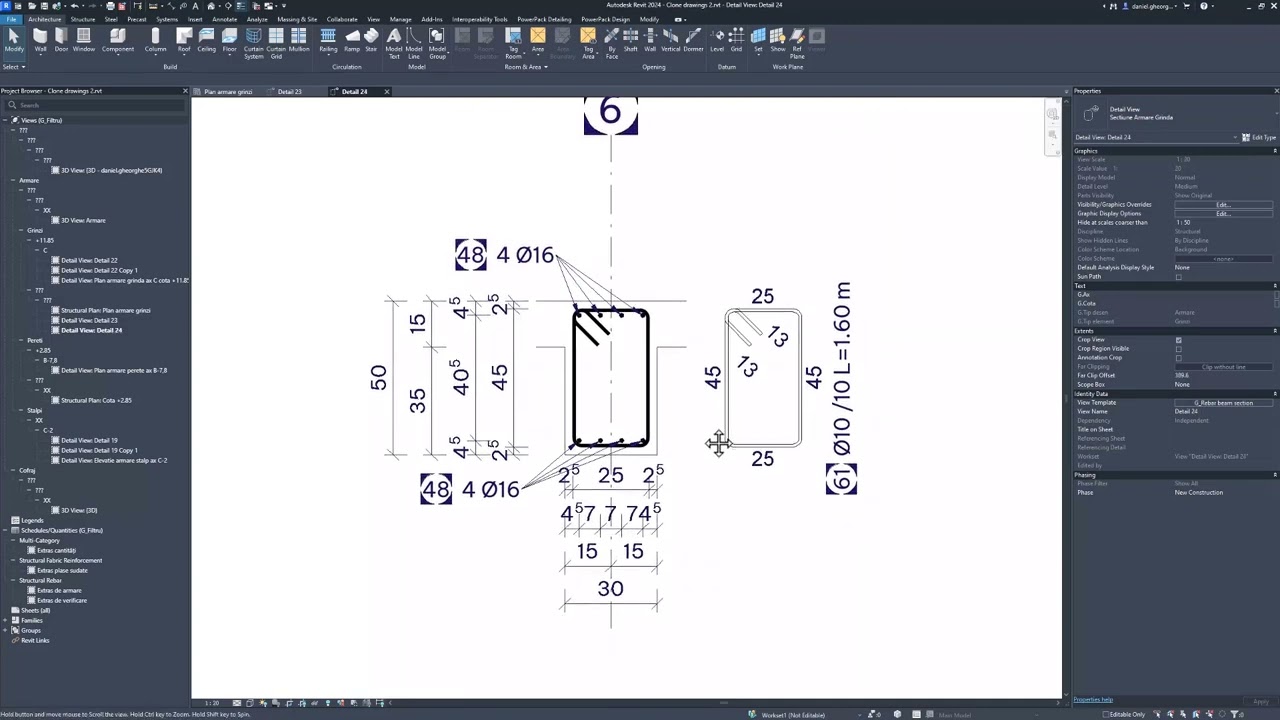The height and width of the screenshot is (720, 1280).
Task: Select the Grid datum tool
Action: pyautogui.click(x=736, y=40)
